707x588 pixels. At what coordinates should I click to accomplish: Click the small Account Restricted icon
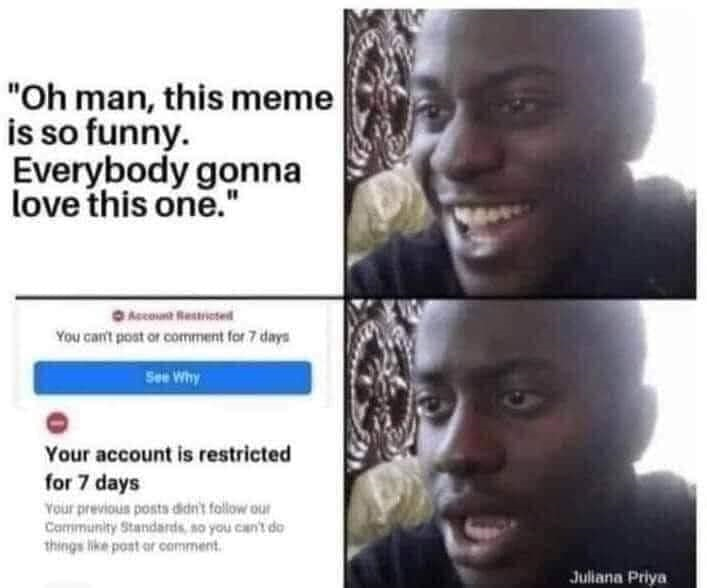pos(118,316)
